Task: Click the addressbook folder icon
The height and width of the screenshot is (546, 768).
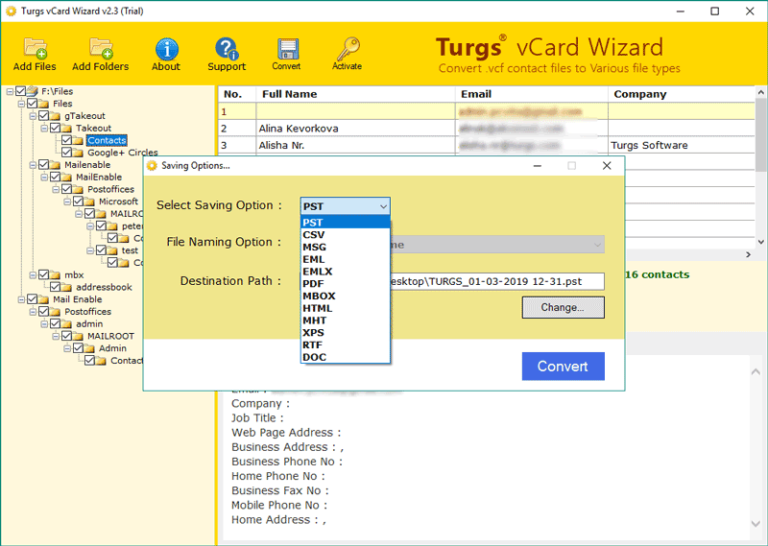Action: (x=67, y=287)
